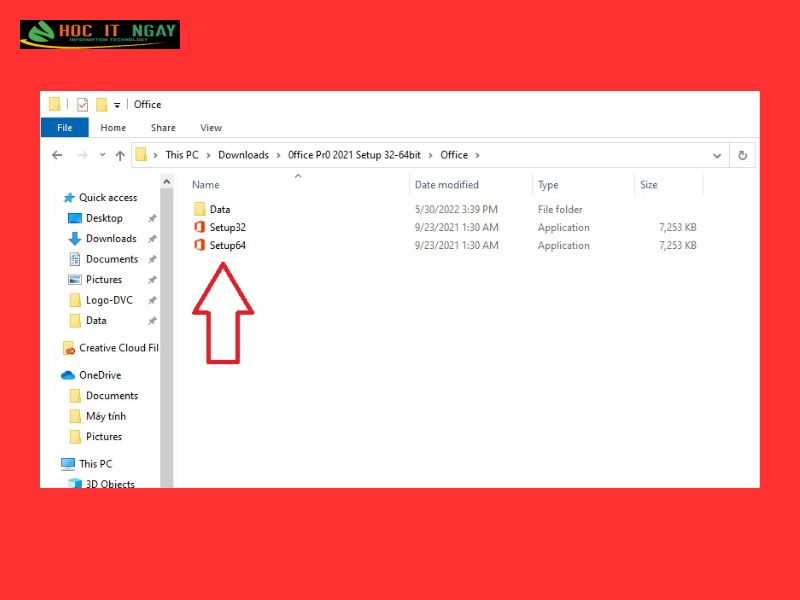Open the File tab
800x600 pixels.
[65, 128]
